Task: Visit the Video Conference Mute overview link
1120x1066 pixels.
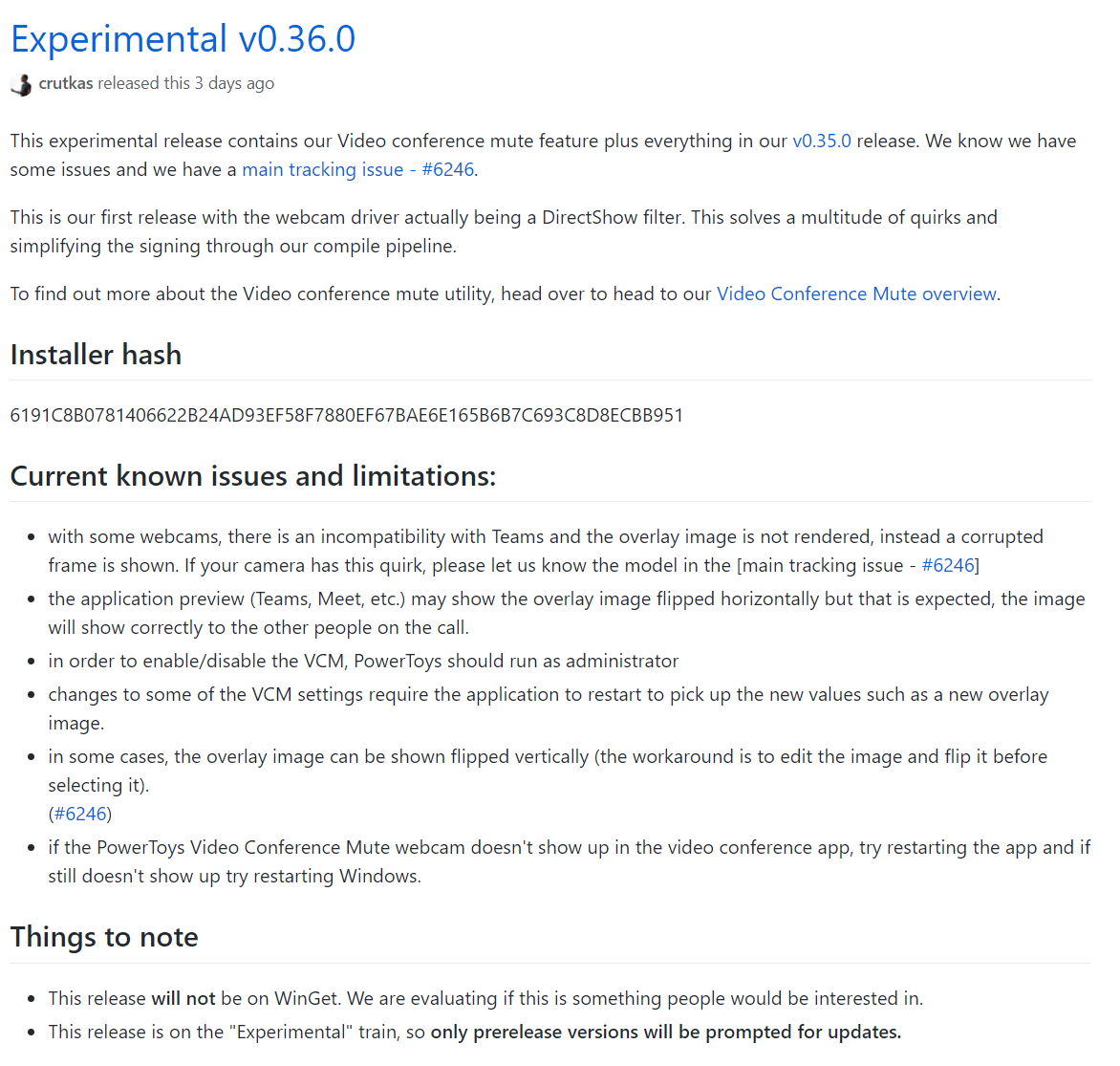Action: pyautogui.click(x=856, y=294)
